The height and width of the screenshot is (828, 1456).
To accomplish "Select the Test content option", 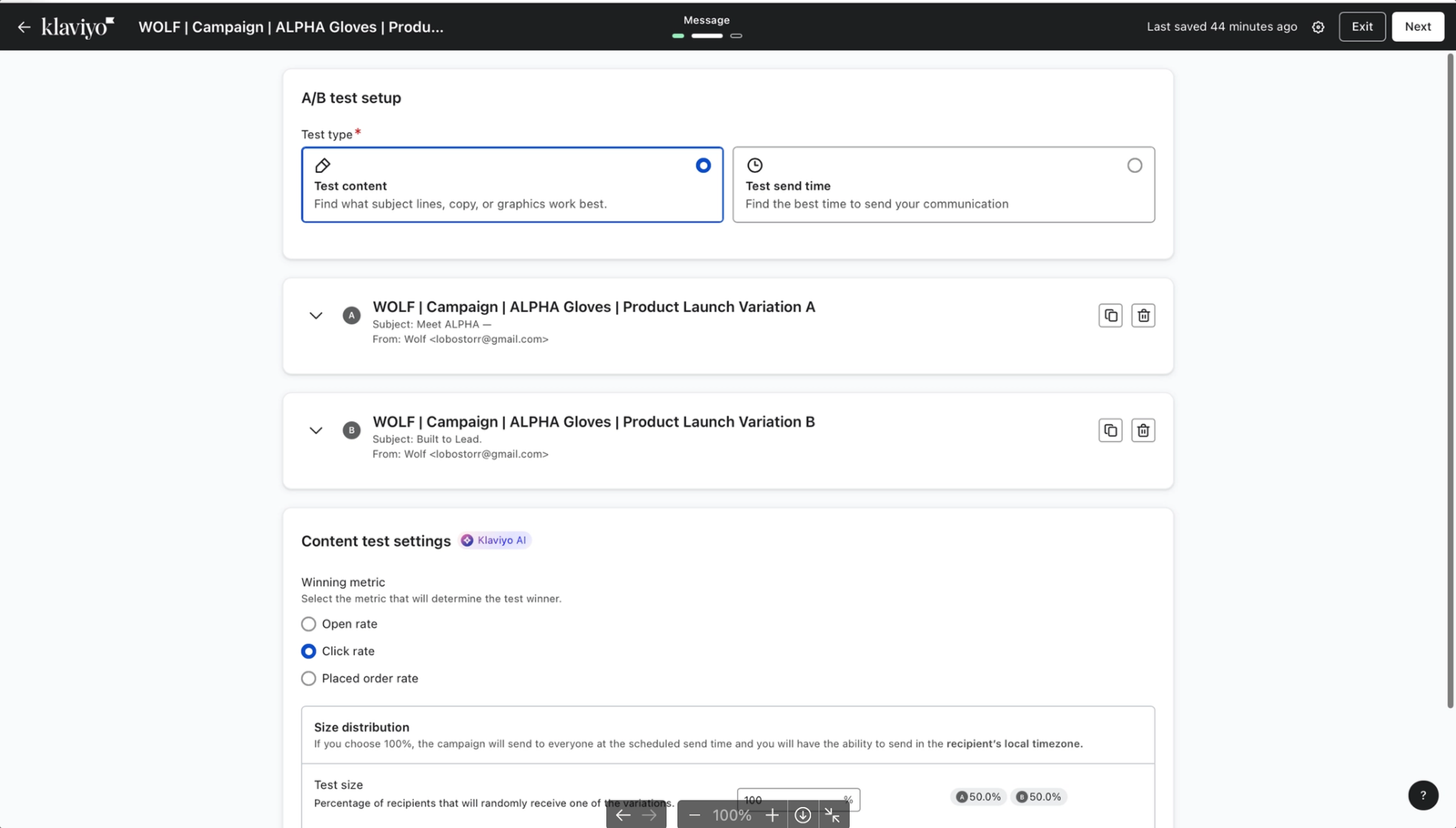I will coord(512,185).
